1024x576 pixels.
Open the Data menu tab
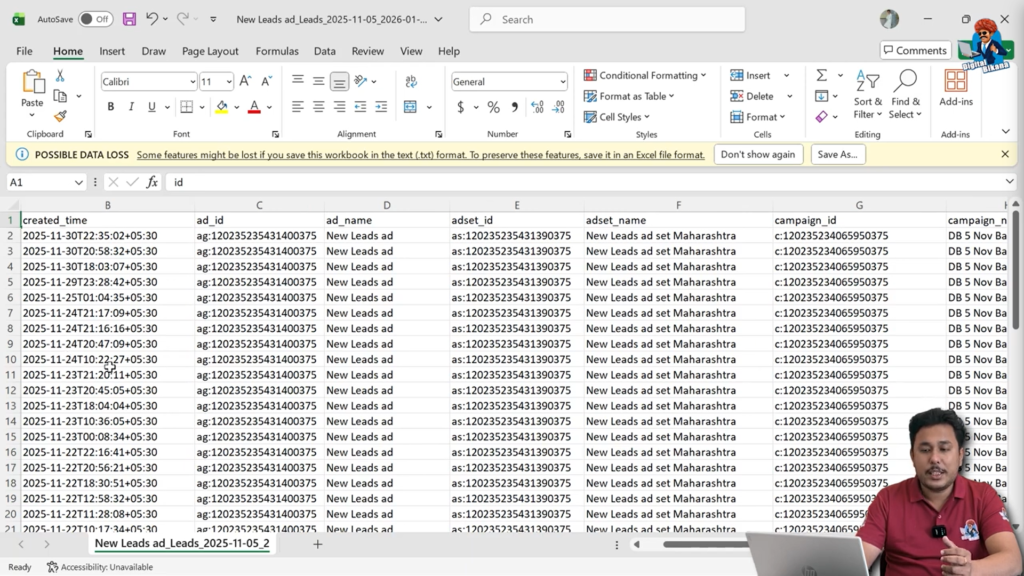point(324,51)
